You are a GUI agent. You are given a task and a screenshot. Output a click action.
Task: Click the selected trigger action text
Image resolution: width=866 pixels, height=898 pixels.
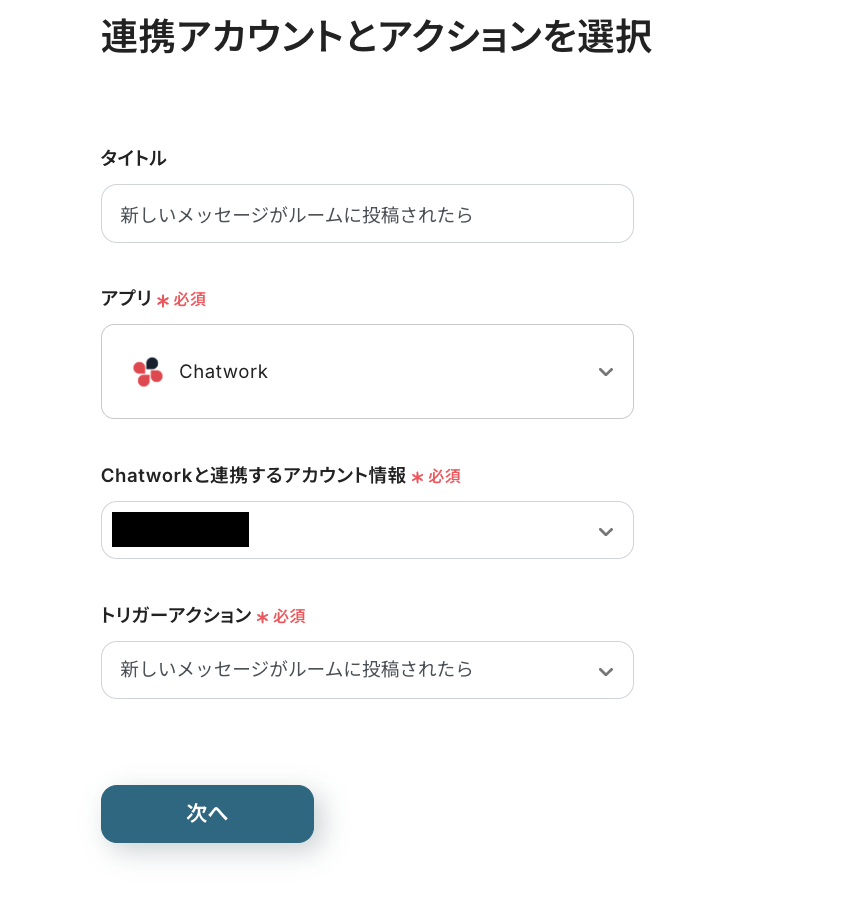pos(296,669)
